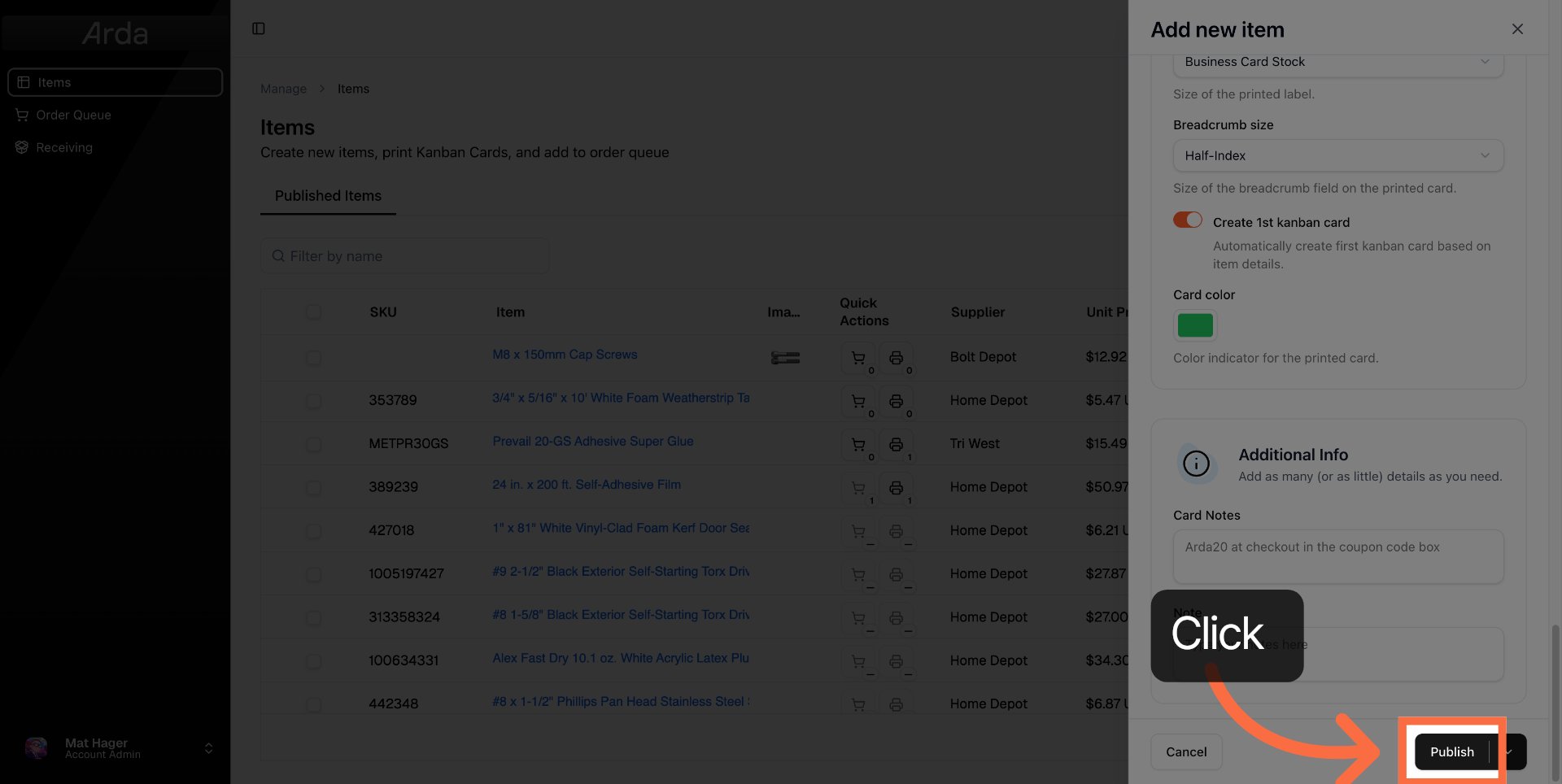The image size is (1562, 784).
Task: Click the Supplier column header
Action: [978, 312]
